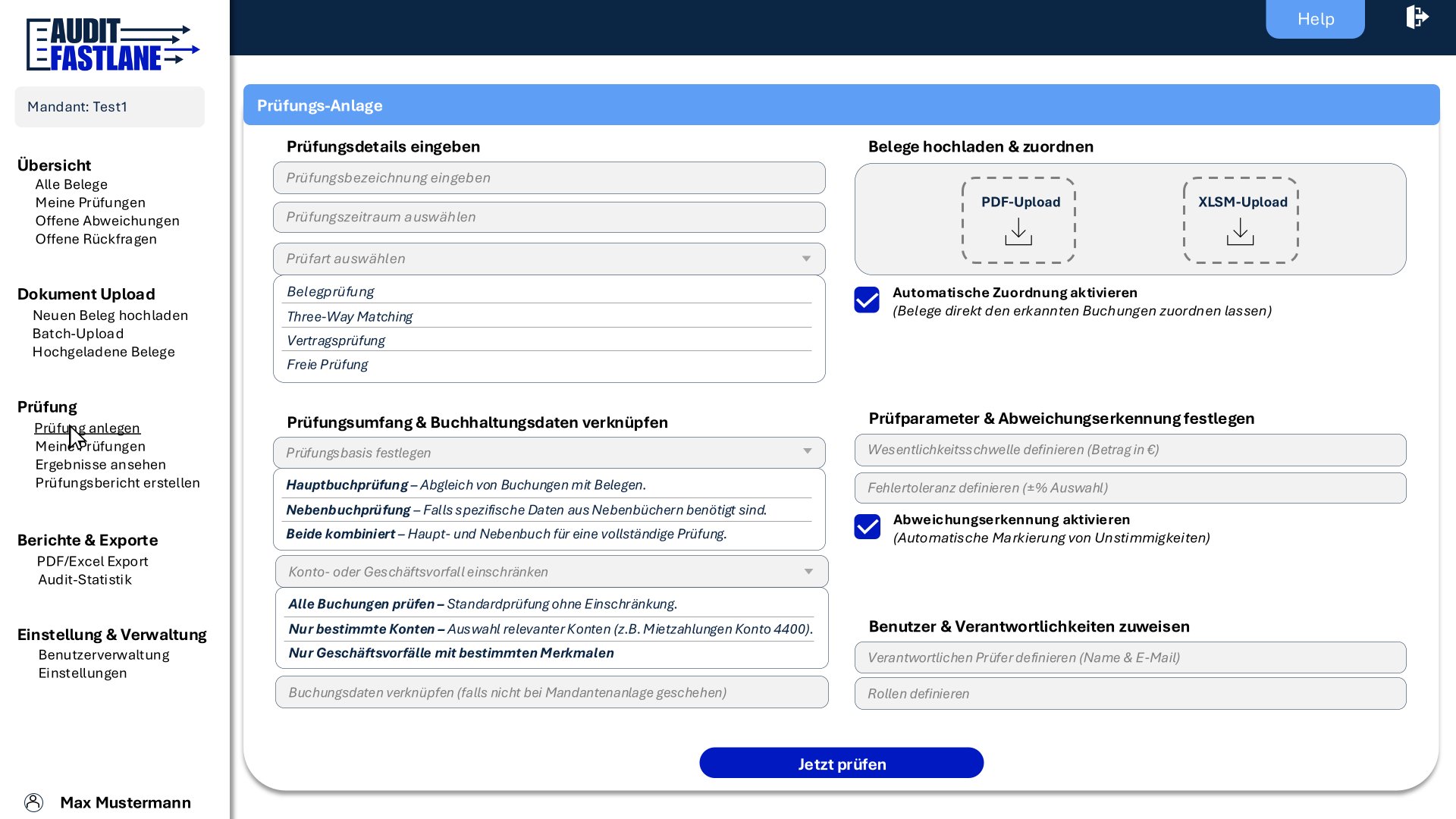The height and width of the screenshot is (819, 1456).
Task: Open Einstellungen in sidebar
Action: tap(83, 673)
